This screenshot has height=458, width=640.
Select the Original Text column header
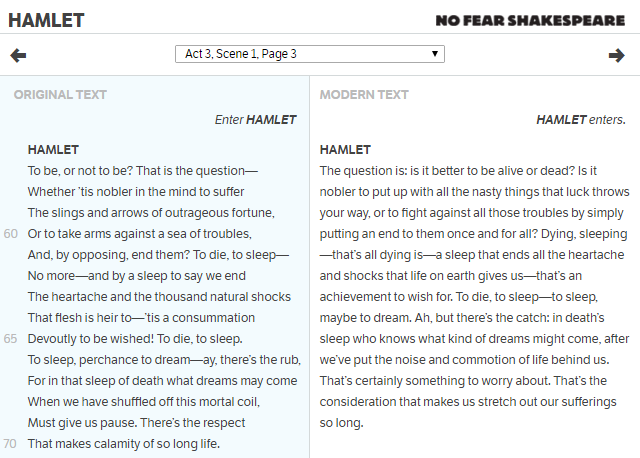pyautogui.click(x=60, y=95)
